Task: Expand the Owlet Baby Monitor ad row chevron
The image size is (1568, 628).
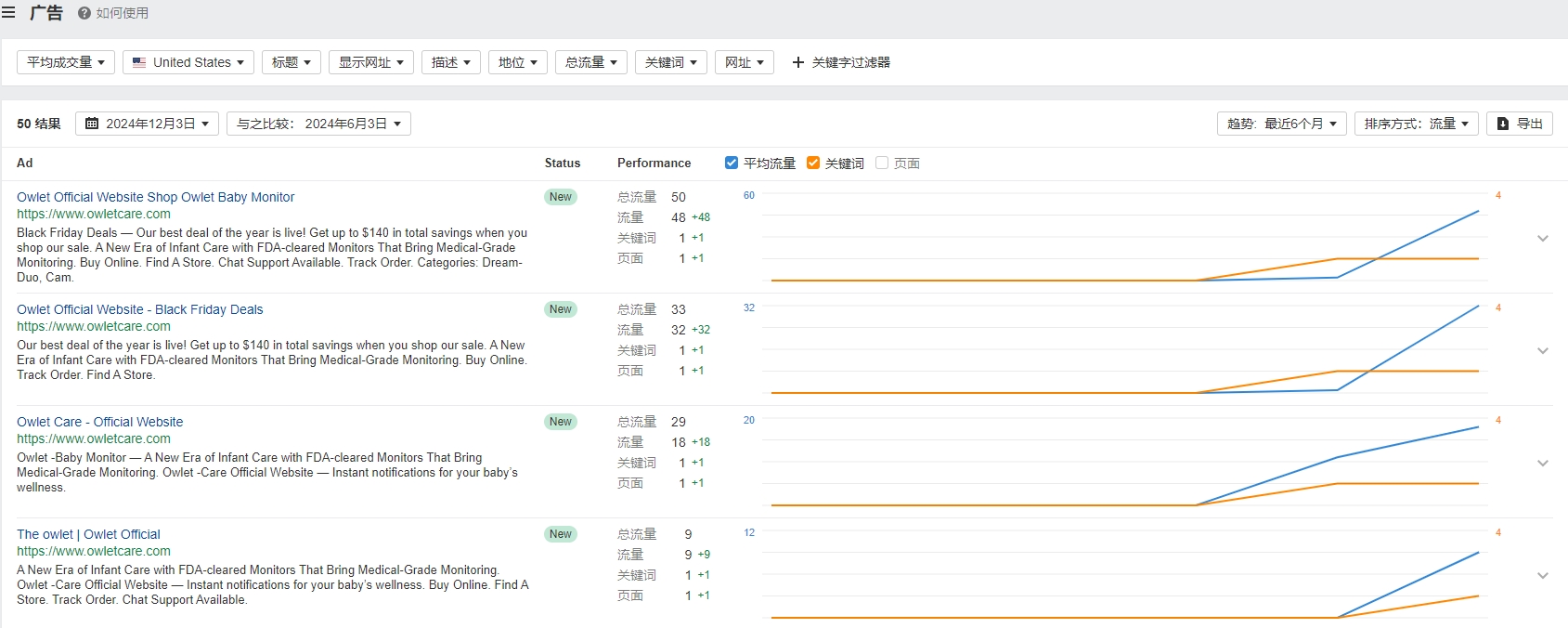Action: pos(1543,238)
